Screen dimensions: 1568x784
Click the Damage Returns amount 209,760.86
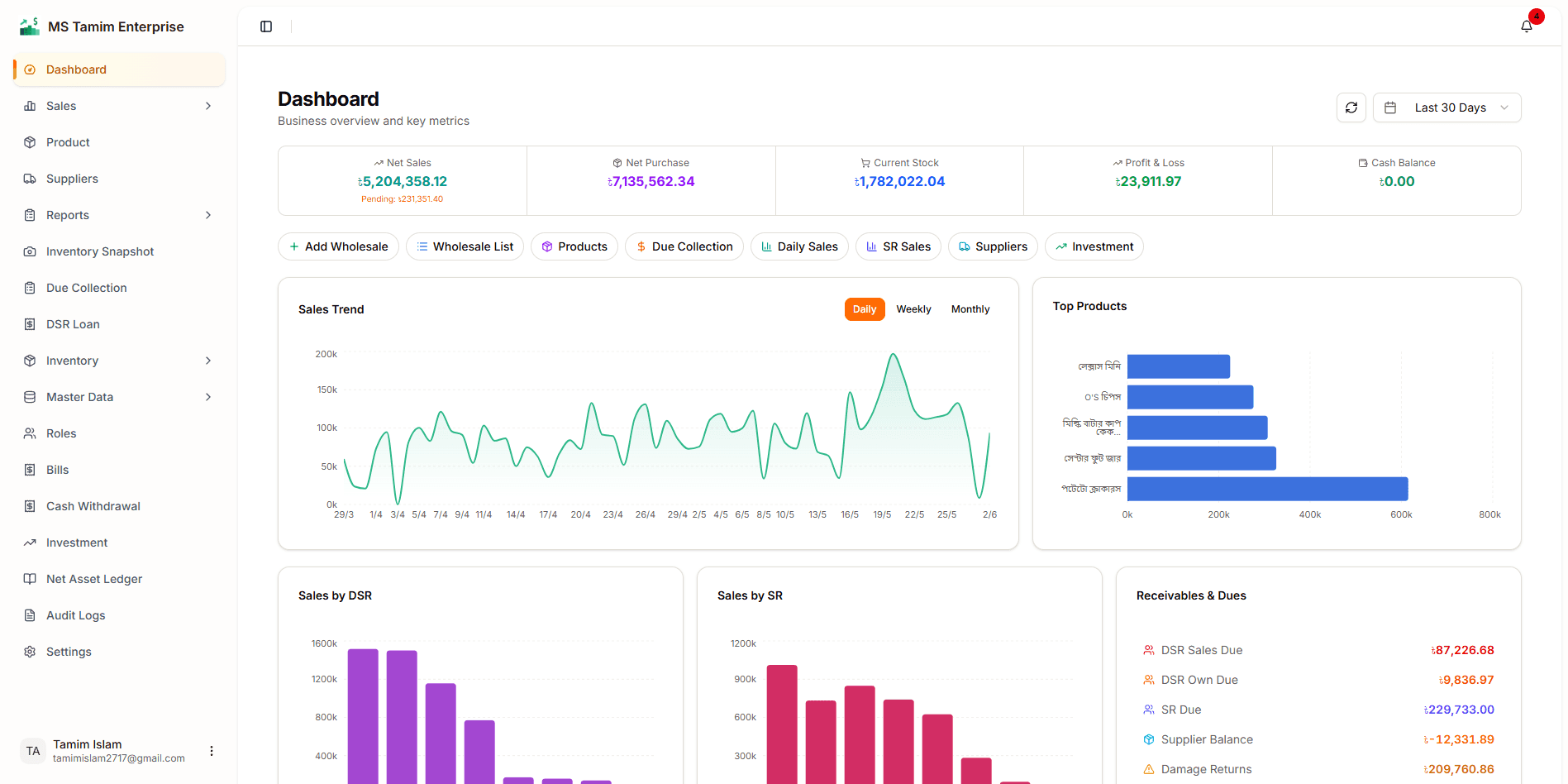point(1459,769)
